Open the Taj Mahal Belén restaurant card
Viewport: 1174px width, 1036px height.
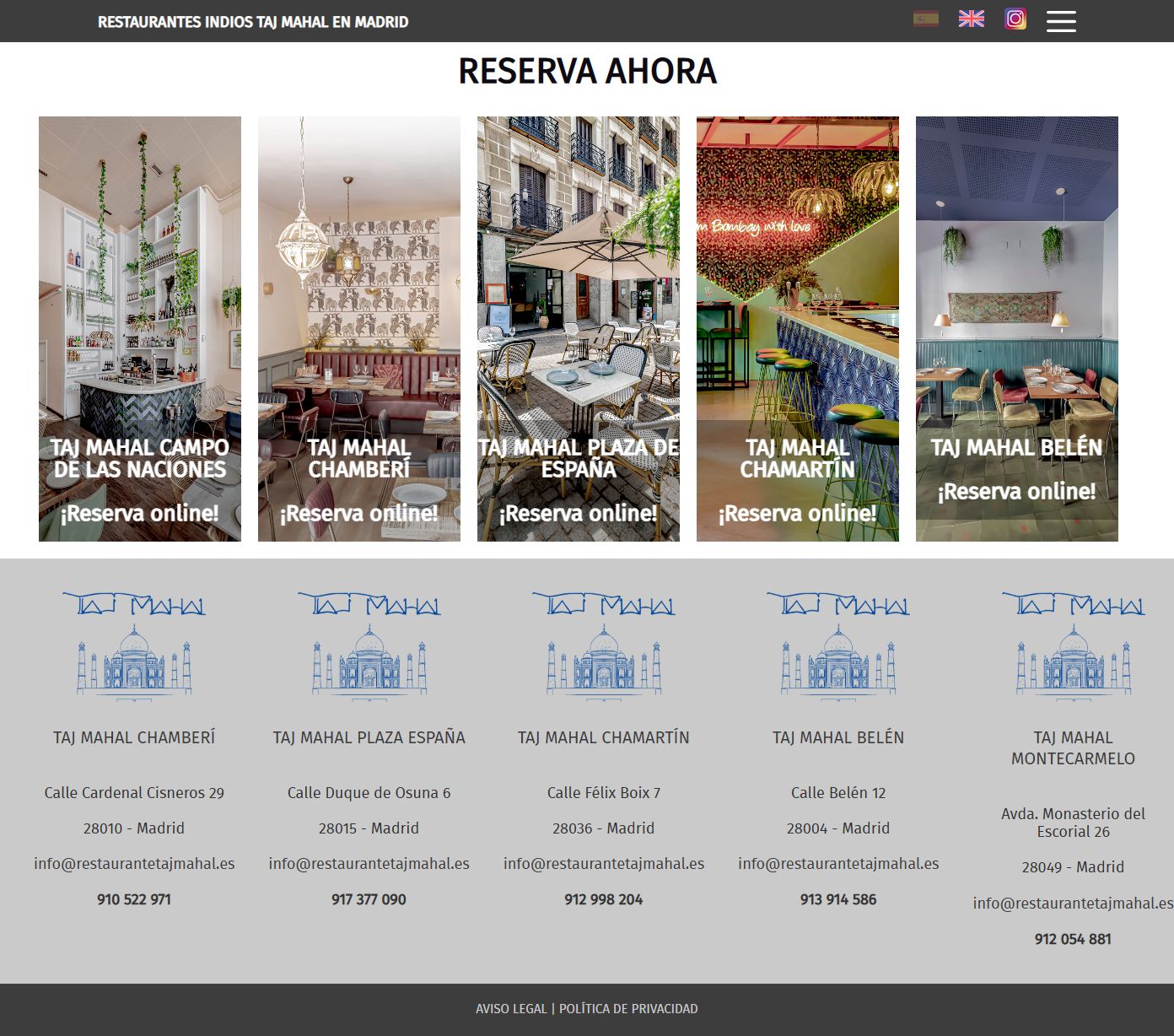coord(1017,329)
